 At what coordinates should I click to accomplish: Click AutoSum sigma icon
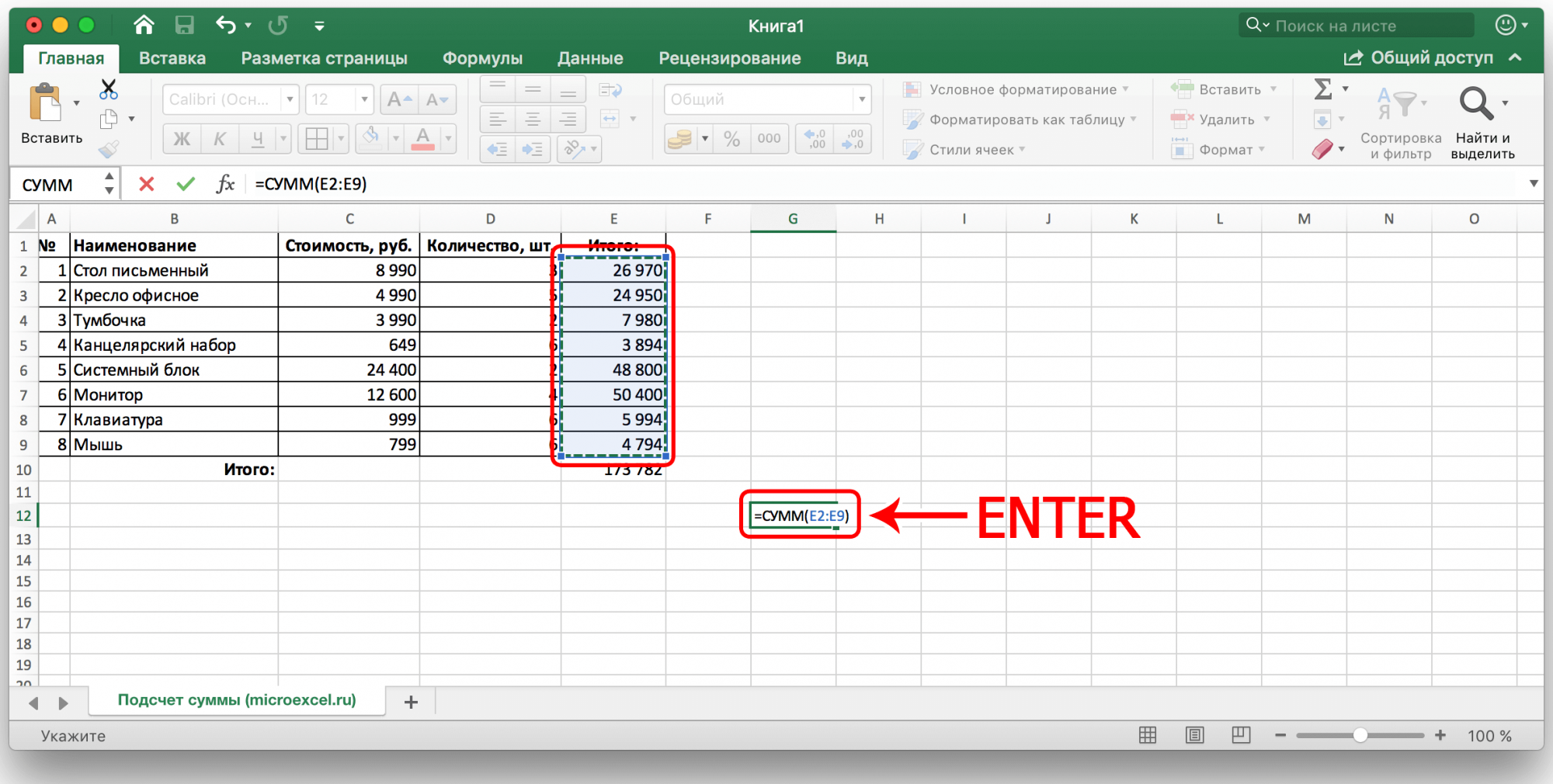[1323, 89]
